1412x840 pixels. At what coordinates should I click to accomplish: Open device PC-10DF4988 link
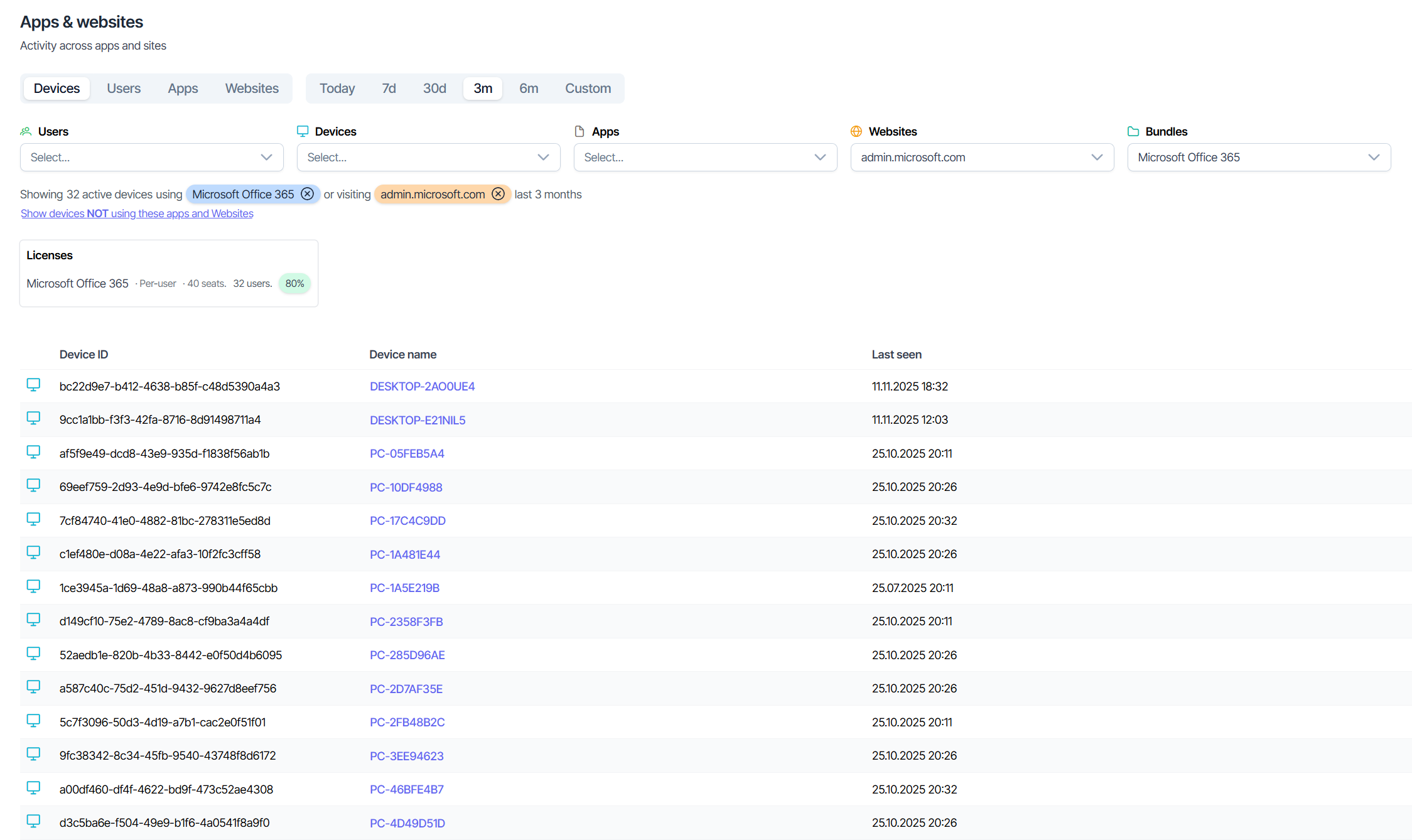406,487
